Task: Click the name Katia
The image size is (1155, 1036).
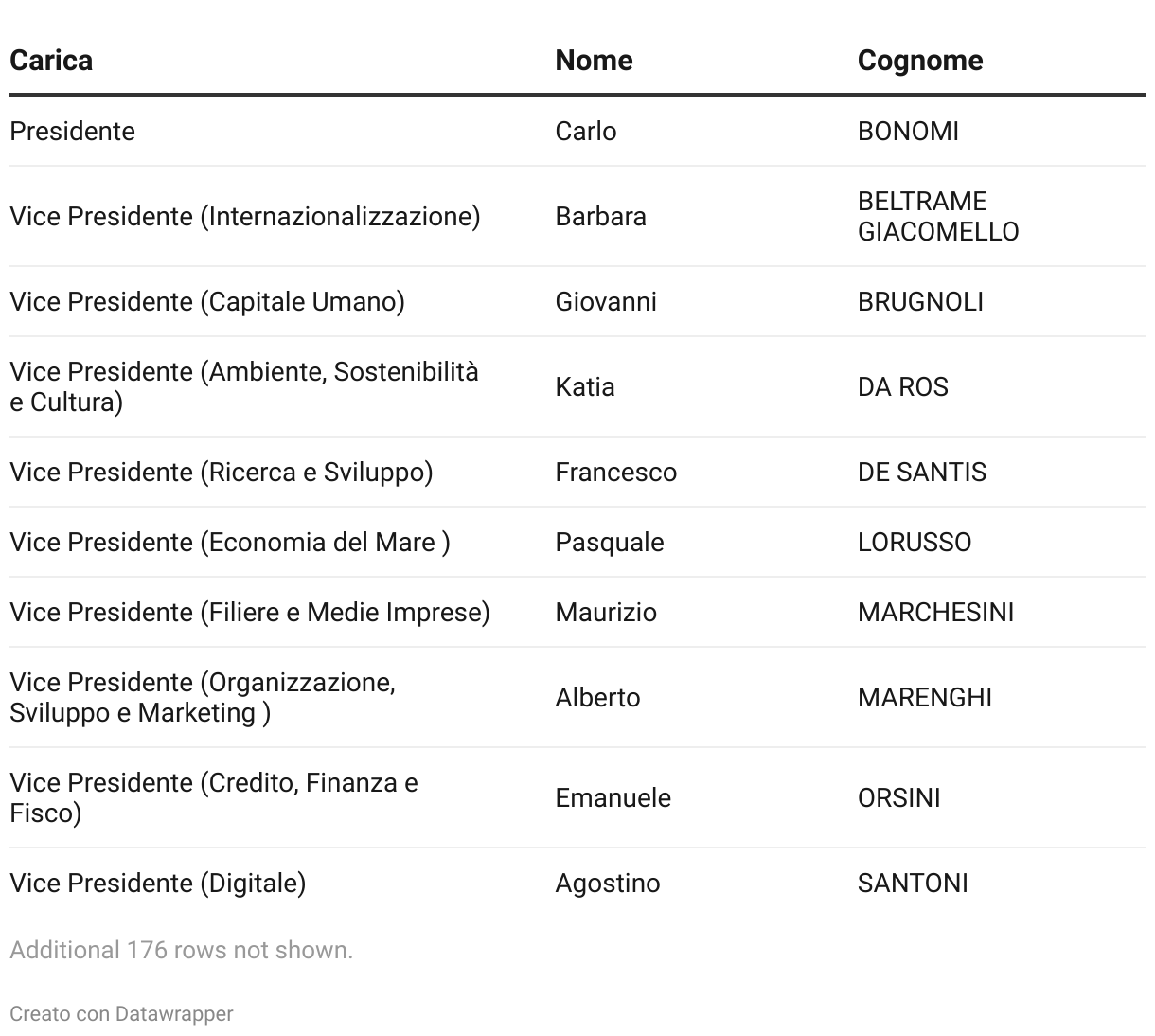Action: coord(584,386)
